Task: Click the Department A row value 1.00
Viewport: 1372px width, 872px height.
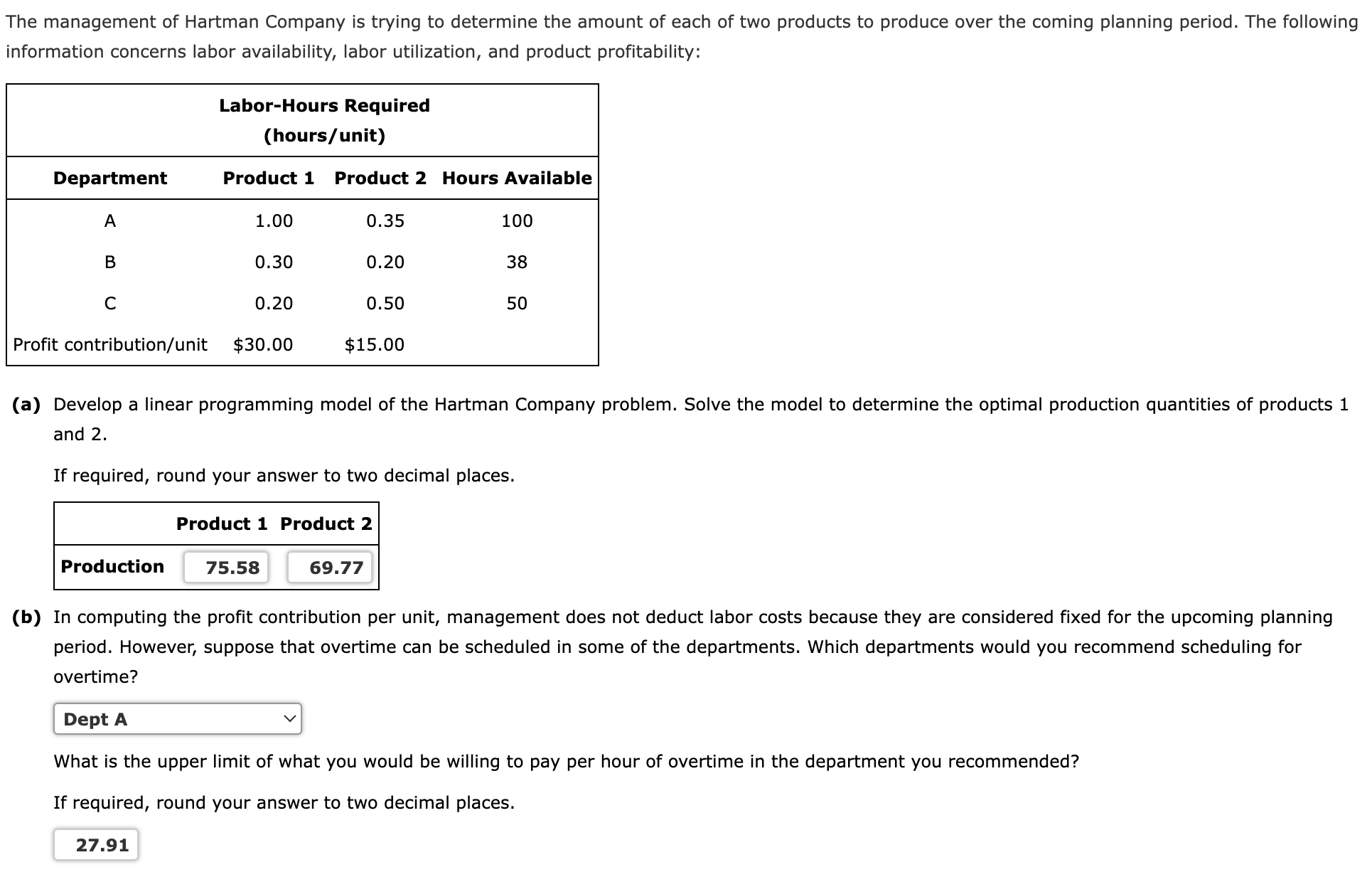Action: 273,220
